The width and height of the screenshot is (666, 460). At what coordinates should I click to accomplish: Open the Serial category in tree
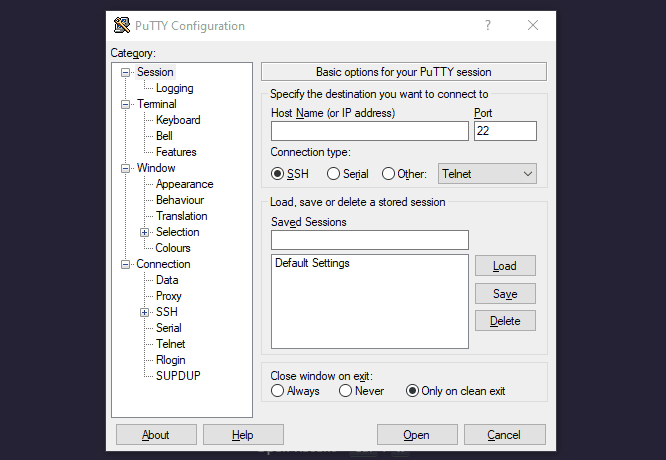pyautogui.click(x=169, y=328)
